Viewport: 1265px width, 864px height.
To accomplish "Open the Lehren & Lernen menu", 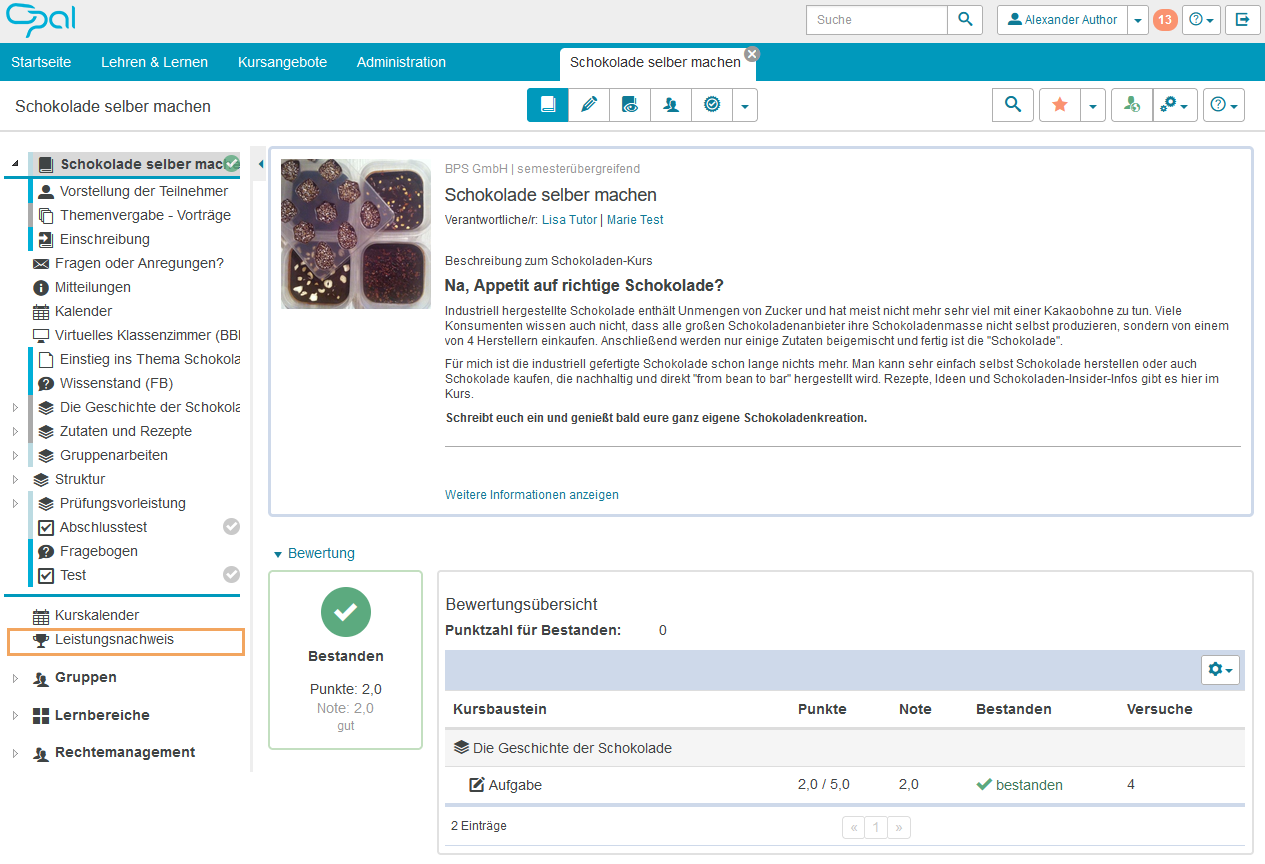I will [154, 62].
